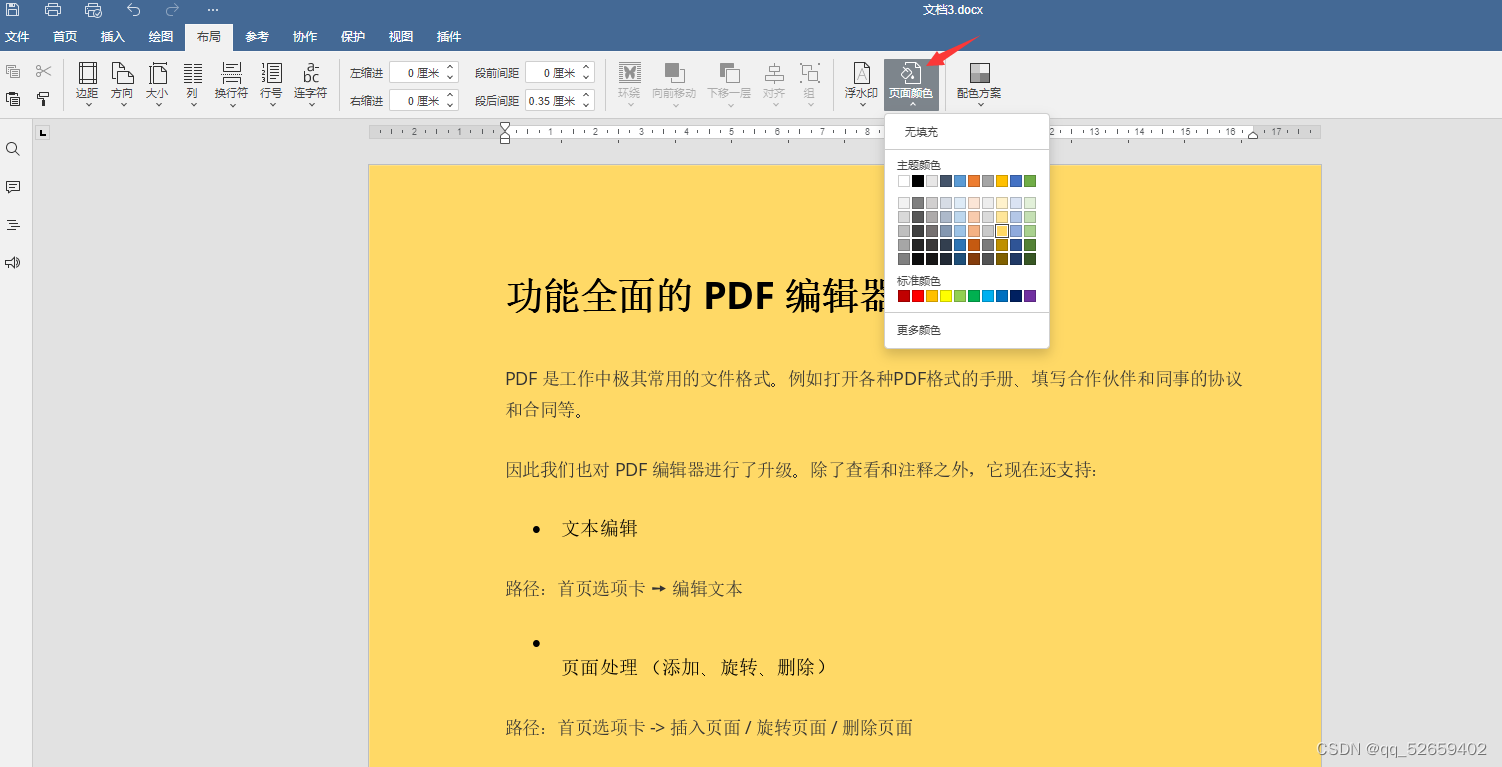The height and width of the screenshot is (767, 1502).
Task: Switch to the 视图 tab
Action: coord(401,37)
